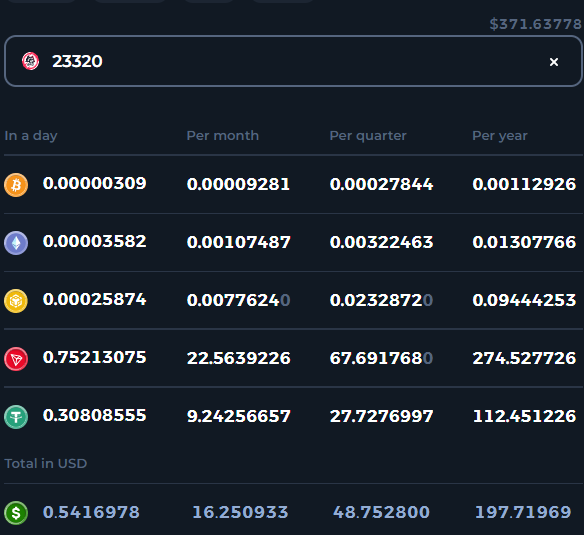Click Tether per quarter value 27.7276997
This screenshot has height=535, width=584.
(x=381, y=416)
